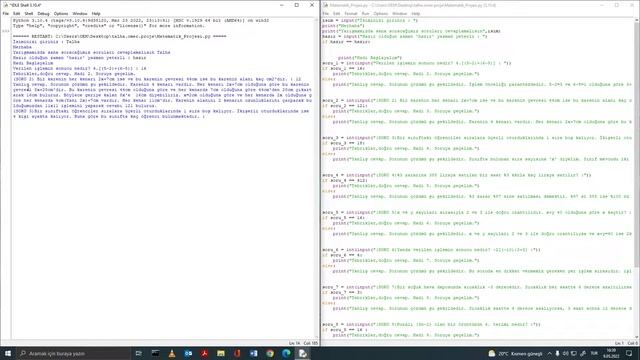Image resolution: width=640 pixels, height=360 pixels.
Task: Click the SORU 3 question prompt in the shell
Action: point(162,113)
